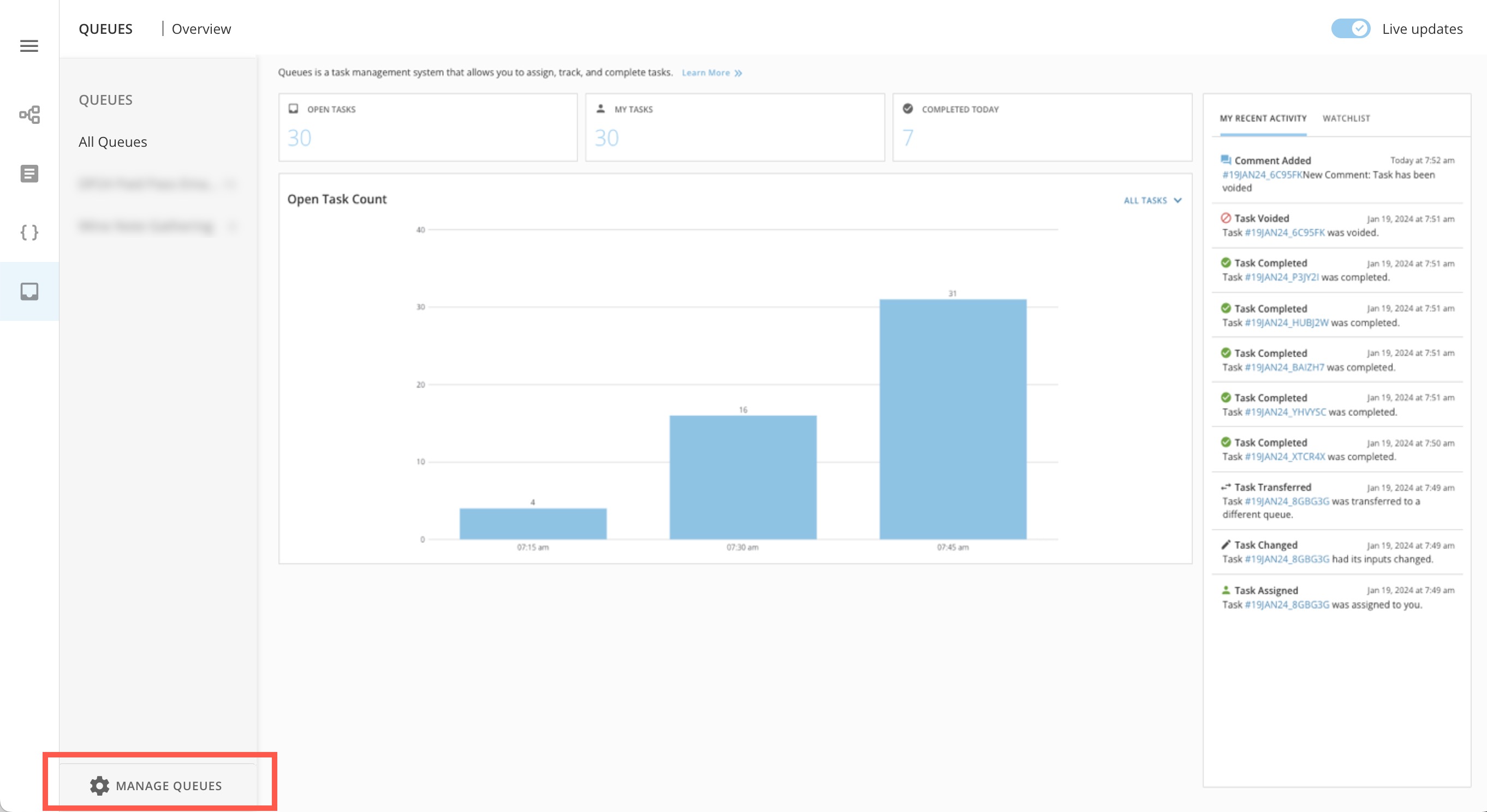Open the document list sidebar icon
Screen dimensions: 1487x812
coord(29,173)
